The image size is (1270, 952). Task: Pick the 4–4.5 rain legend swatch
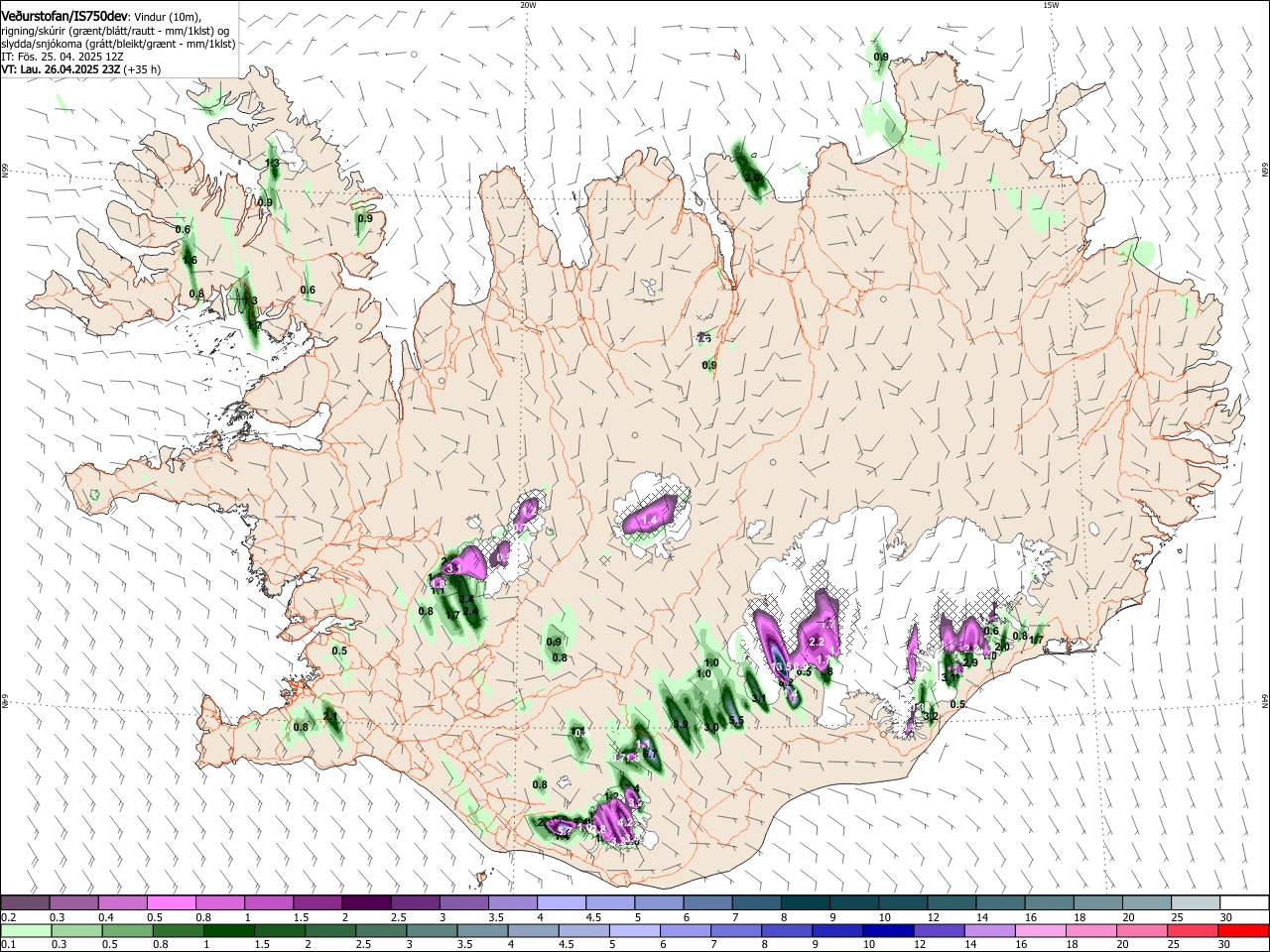tap(533, 930)
